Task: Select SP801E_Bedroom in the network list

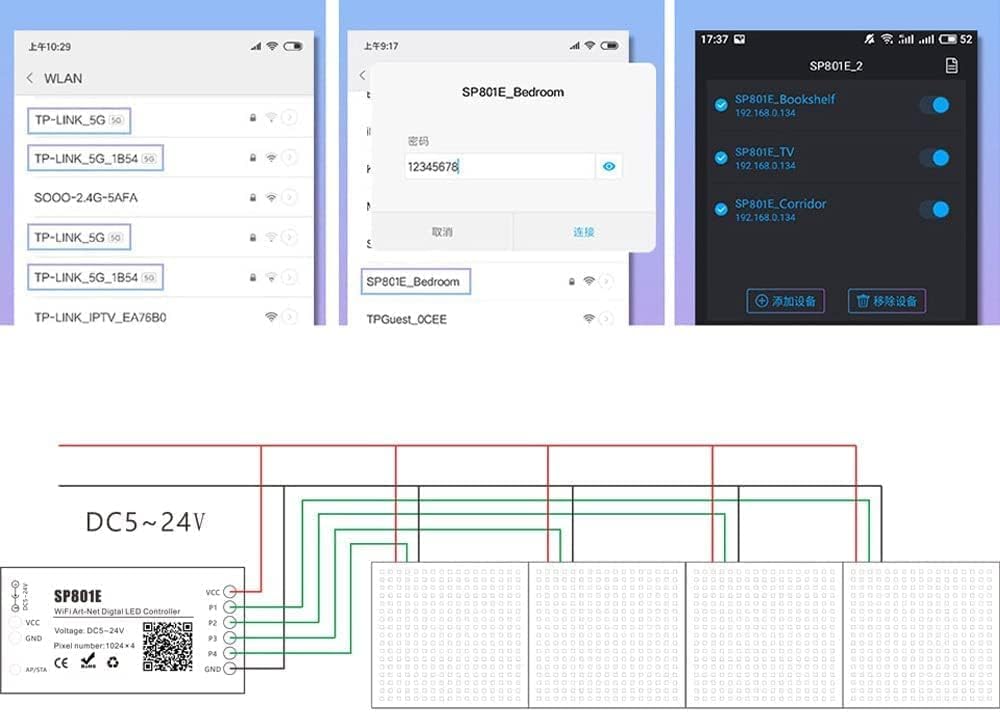Action: pyautogui.click(x=414, y=282)
